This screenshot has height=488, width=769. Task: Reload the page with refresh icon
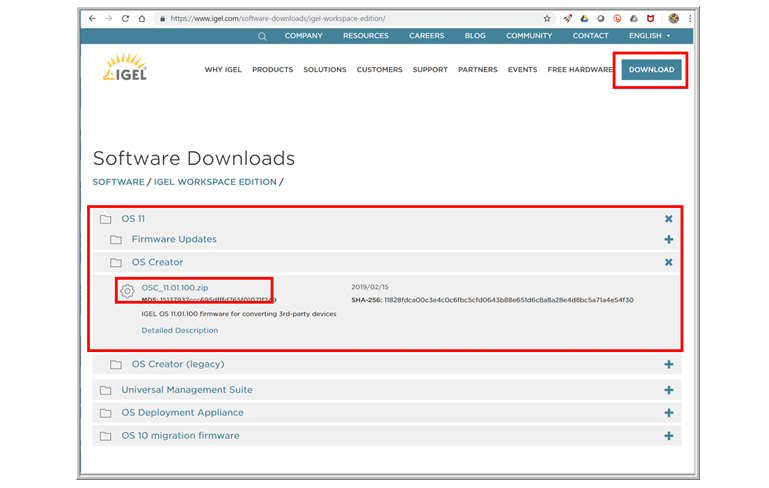tap(126, 19)
